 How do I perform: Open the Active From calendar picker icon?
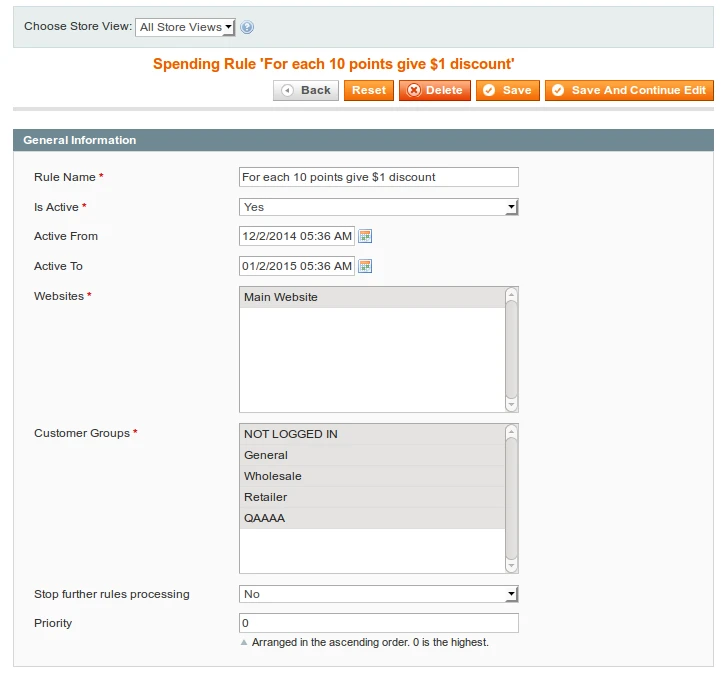tap(365, 236)
